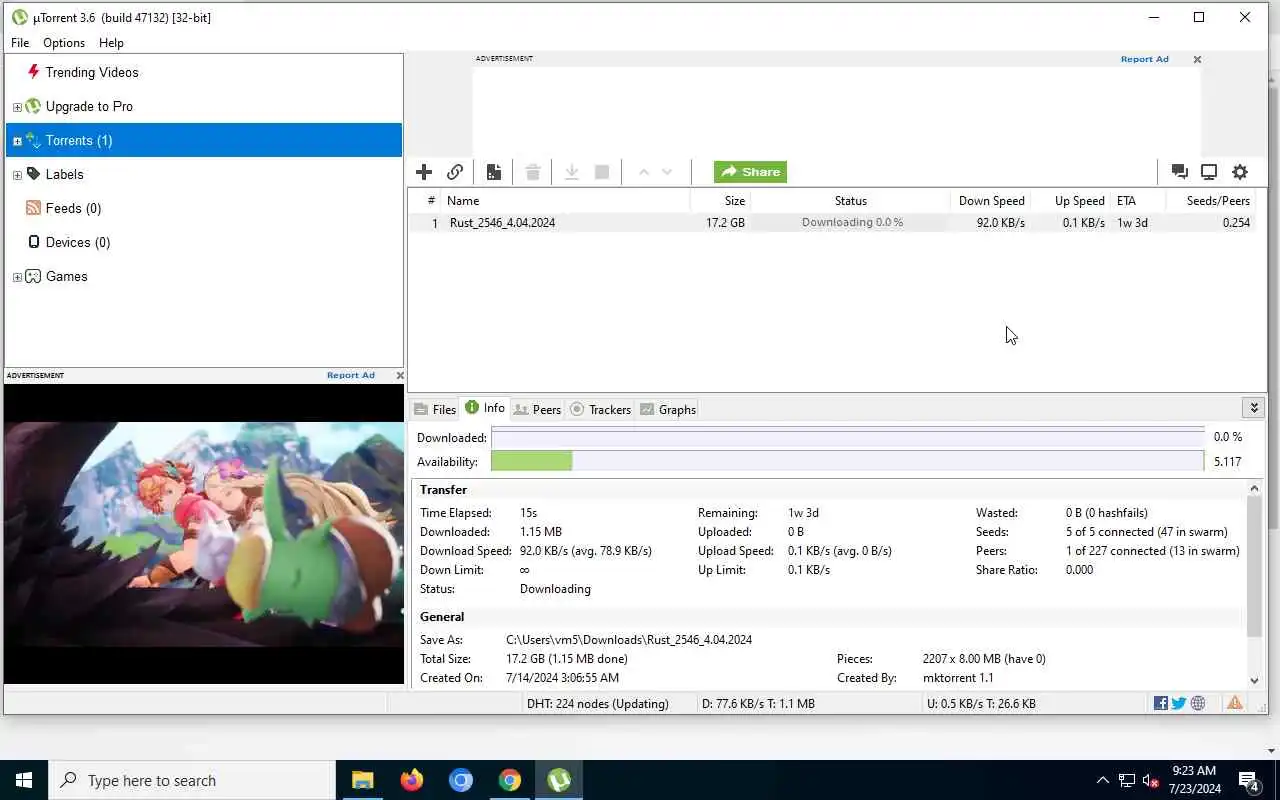Open the Options menu
Image resolution: width=1280 pixels, height=800 pixels.
[64, 43]
